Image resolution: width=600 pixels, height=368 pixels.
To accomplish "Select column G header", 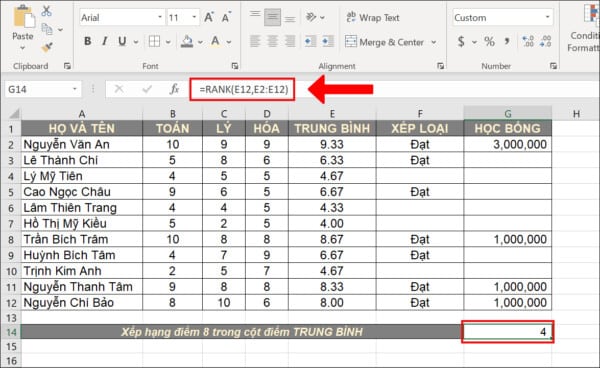I will 507,114.
